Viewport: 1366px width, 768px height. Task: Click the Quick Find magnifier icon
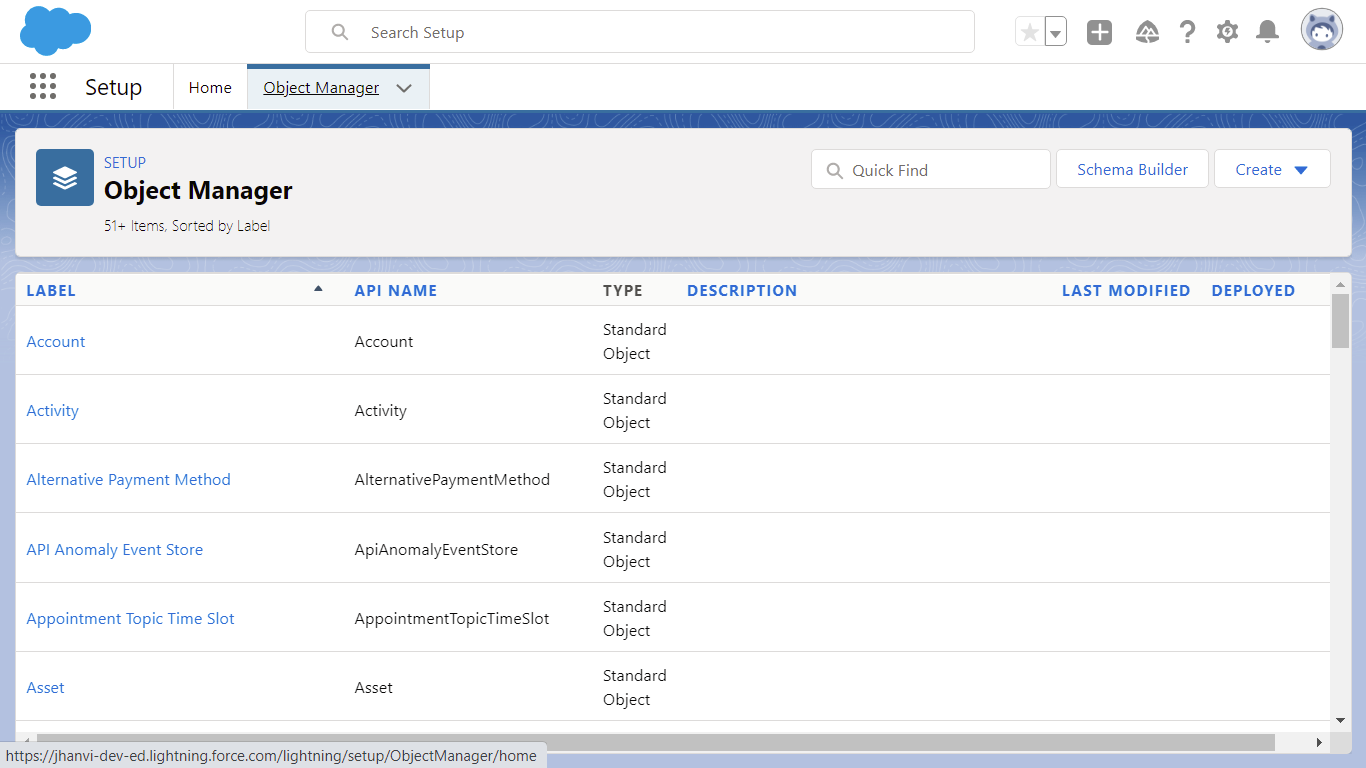[x=835, y=171]
